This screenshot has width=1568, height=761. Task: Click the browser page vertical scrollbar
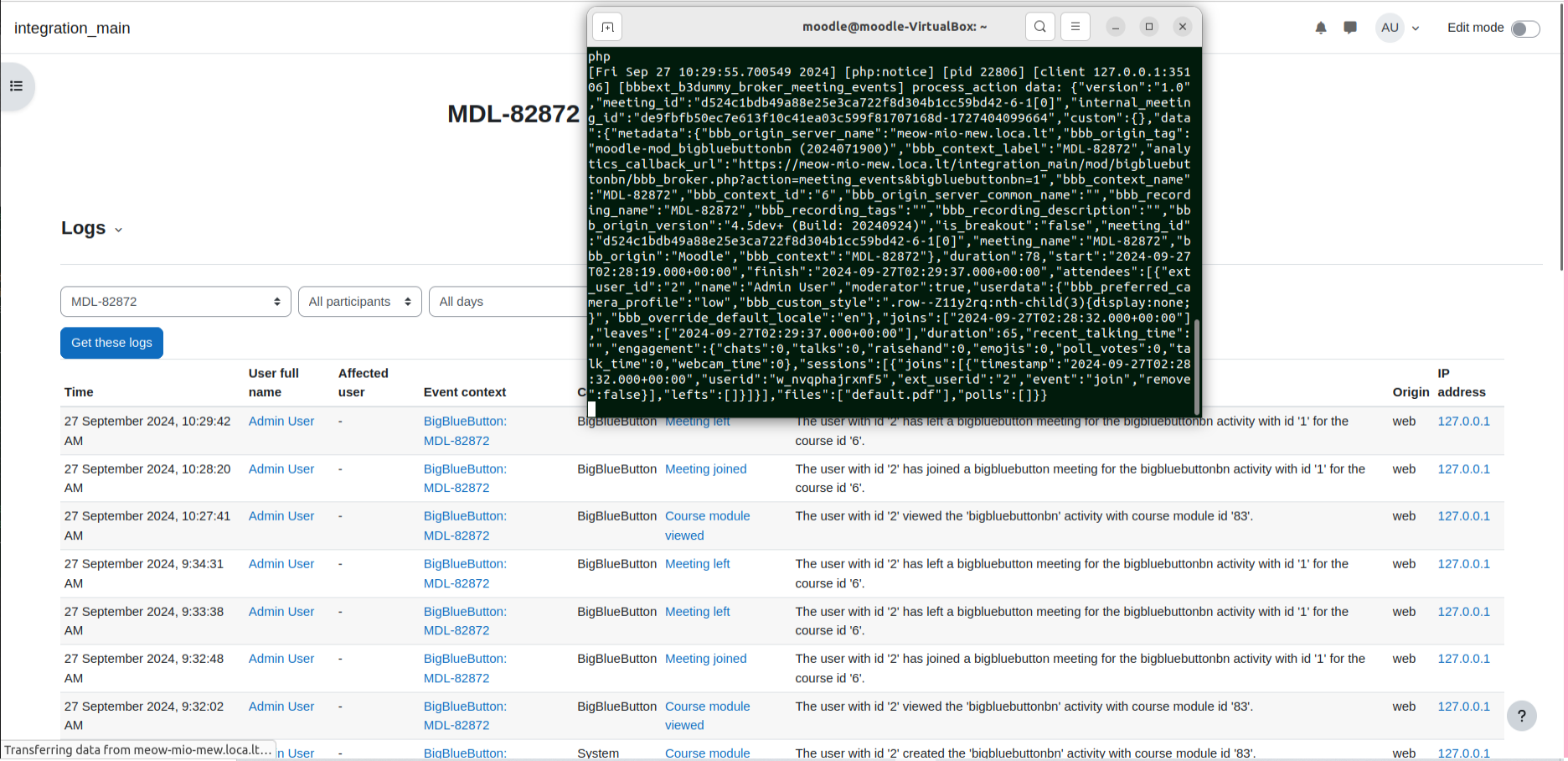pyautogui.click(x=1563, y=136)
